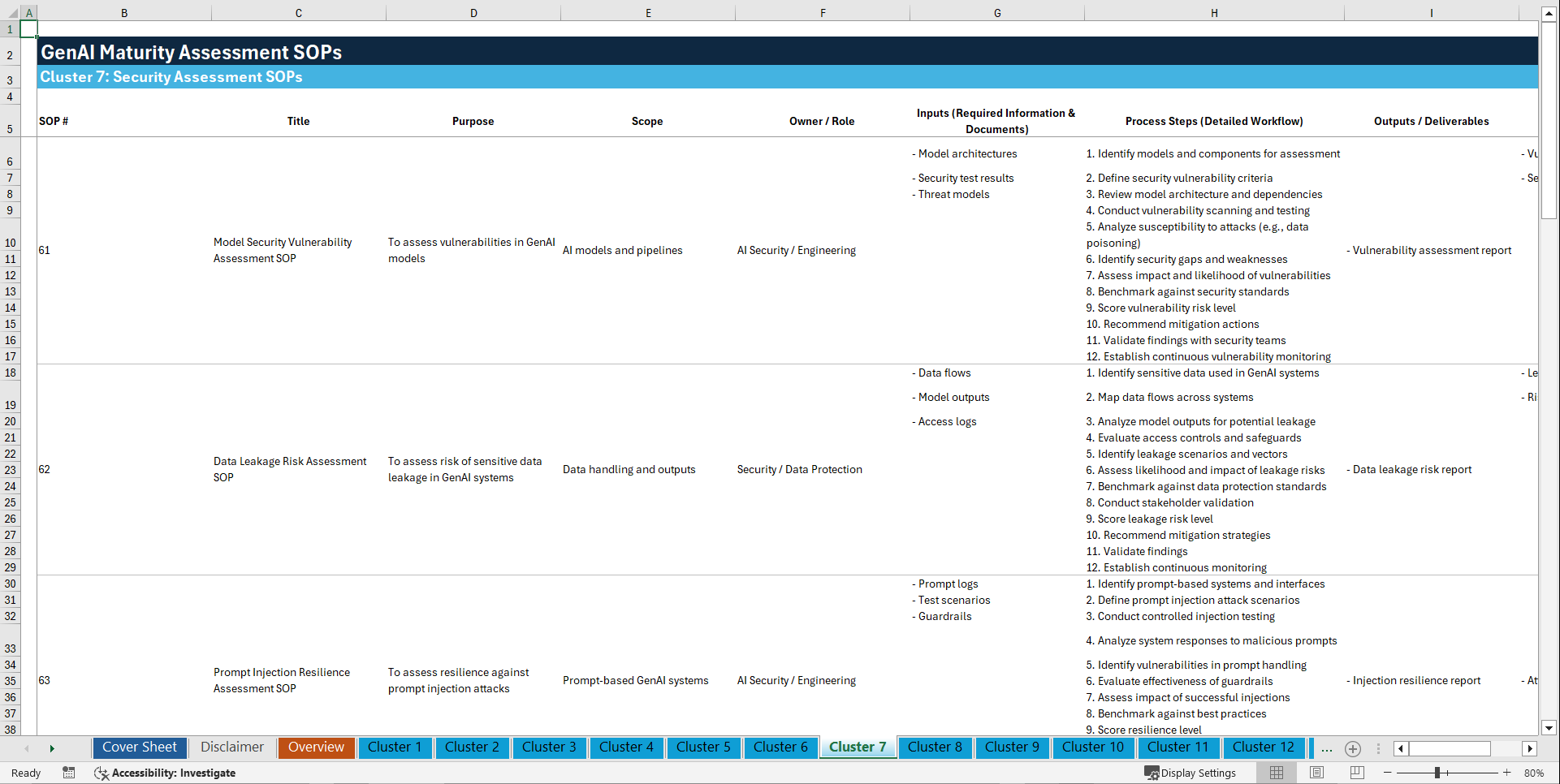Open Page Break Preview view icon

[1356, 773]
